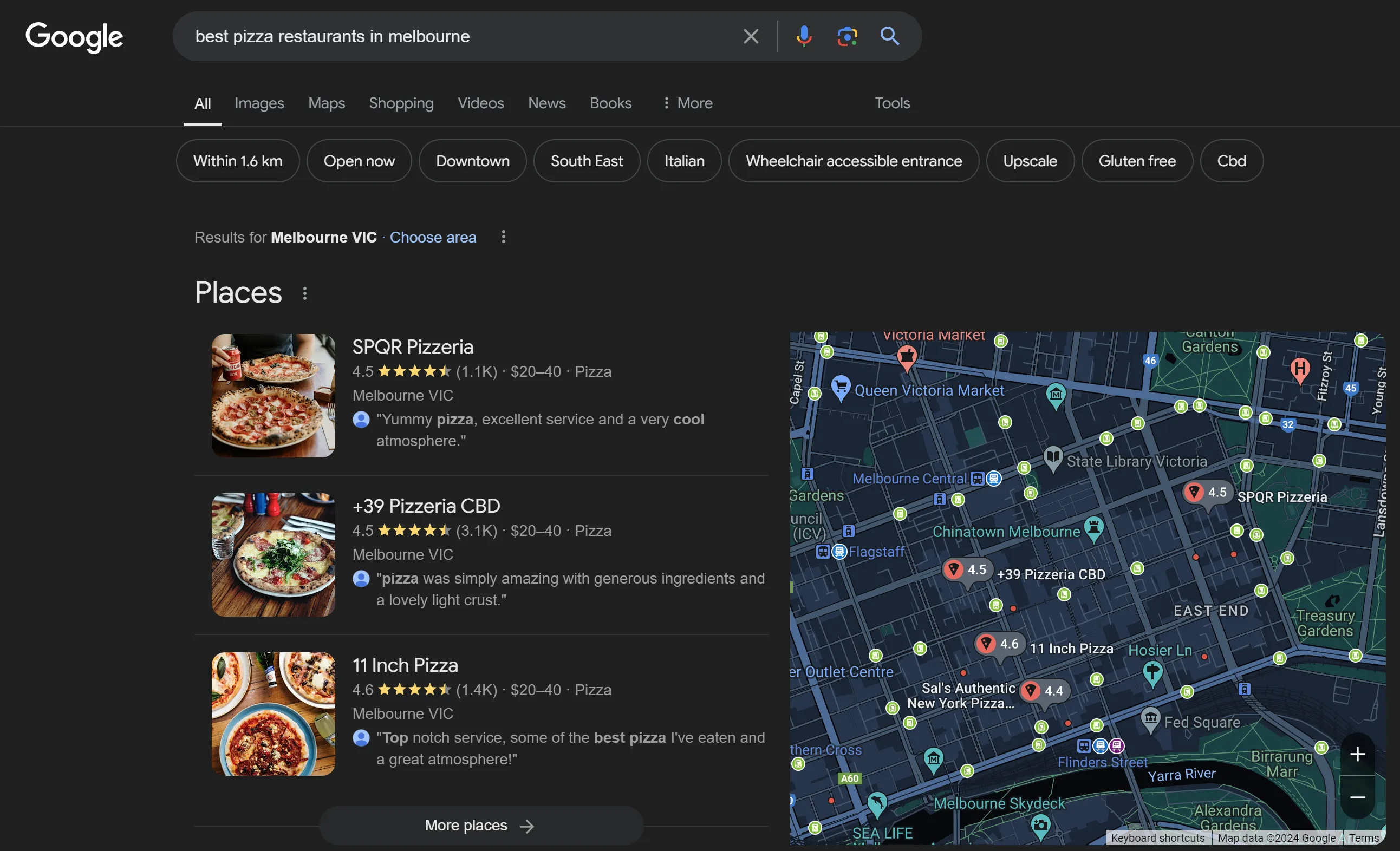Viewport: 1400px width, 851px height.
Task: Click Melbourne Central station icon
Action: point(985,479)
